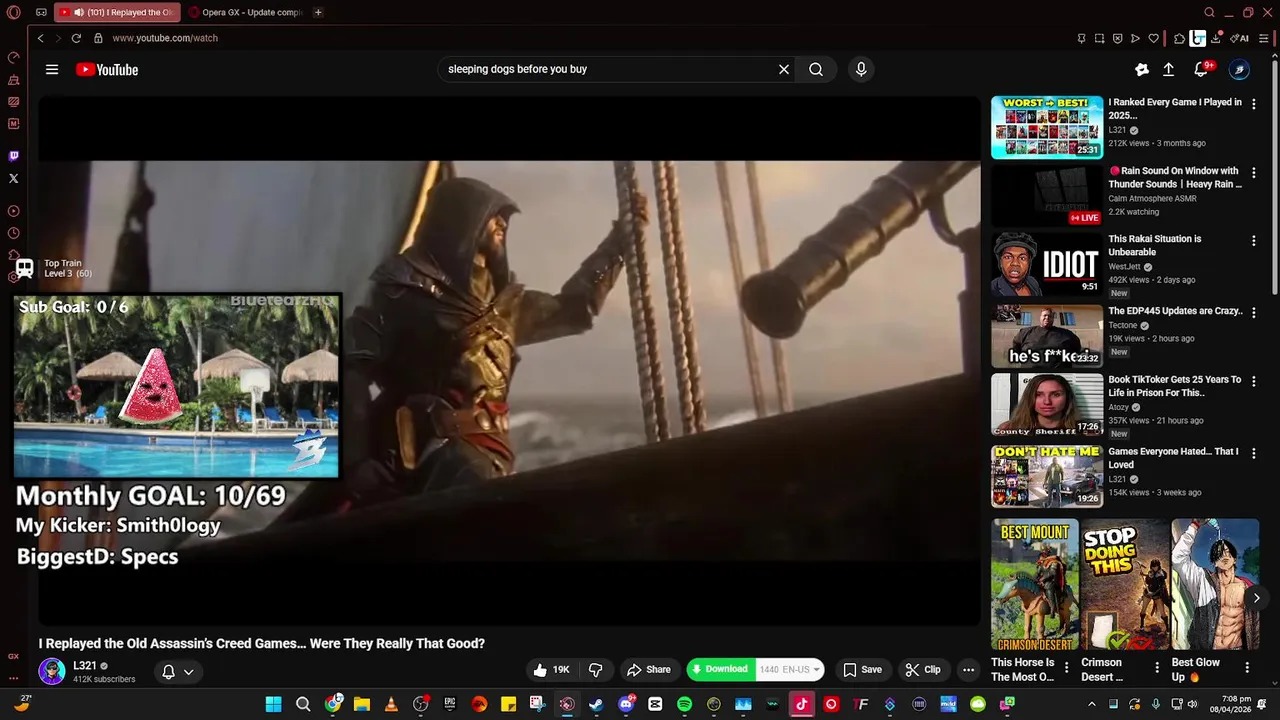This screenshot has height=720, width=1280.
Task: Click the green Download button
Action: (720, 669)
